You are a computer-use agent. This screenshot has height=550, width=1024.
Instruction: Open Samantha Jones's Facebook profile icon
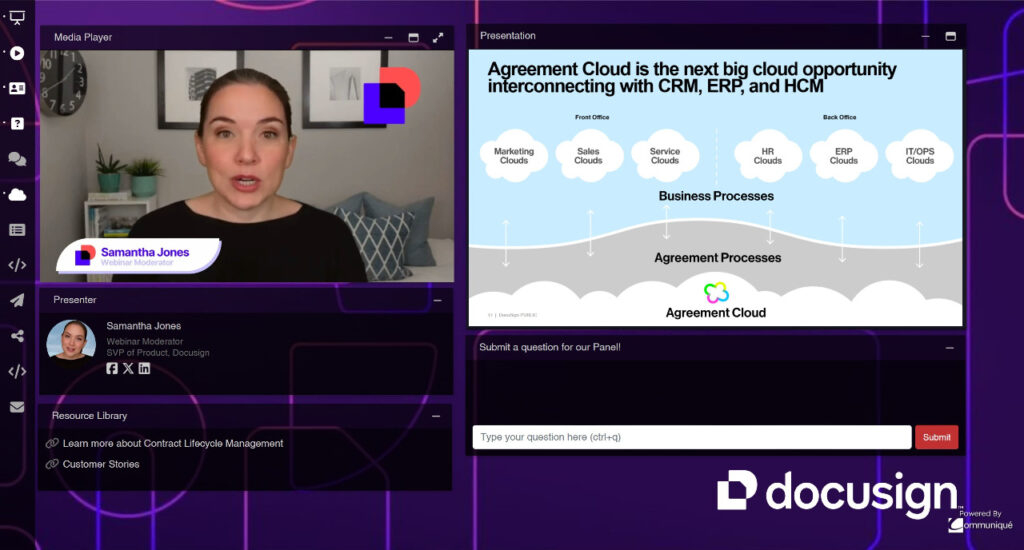coord(112,368)
